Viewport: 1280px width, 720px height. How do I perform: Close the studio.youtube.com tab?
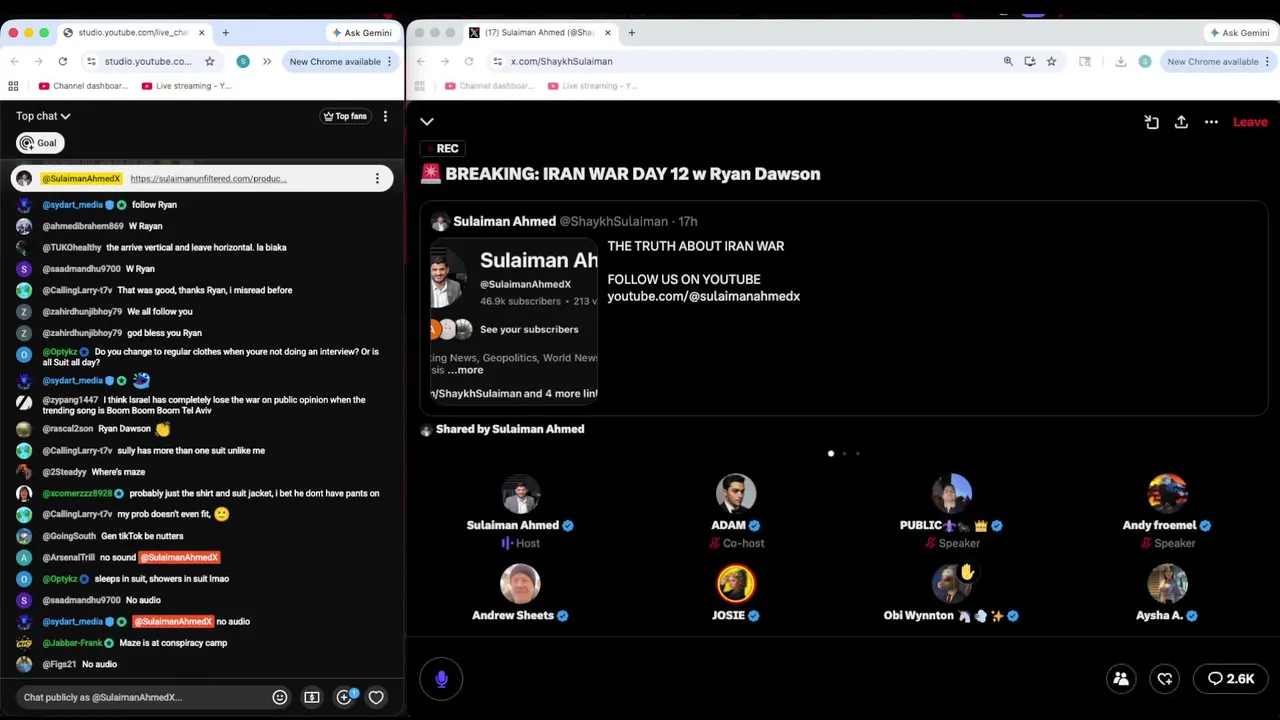coord(201,33)
